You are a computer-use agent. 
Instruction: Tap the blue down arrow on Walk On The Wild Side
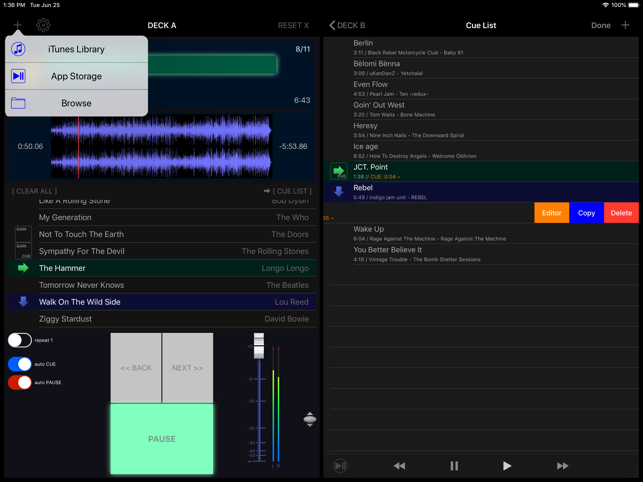[23, 302]
